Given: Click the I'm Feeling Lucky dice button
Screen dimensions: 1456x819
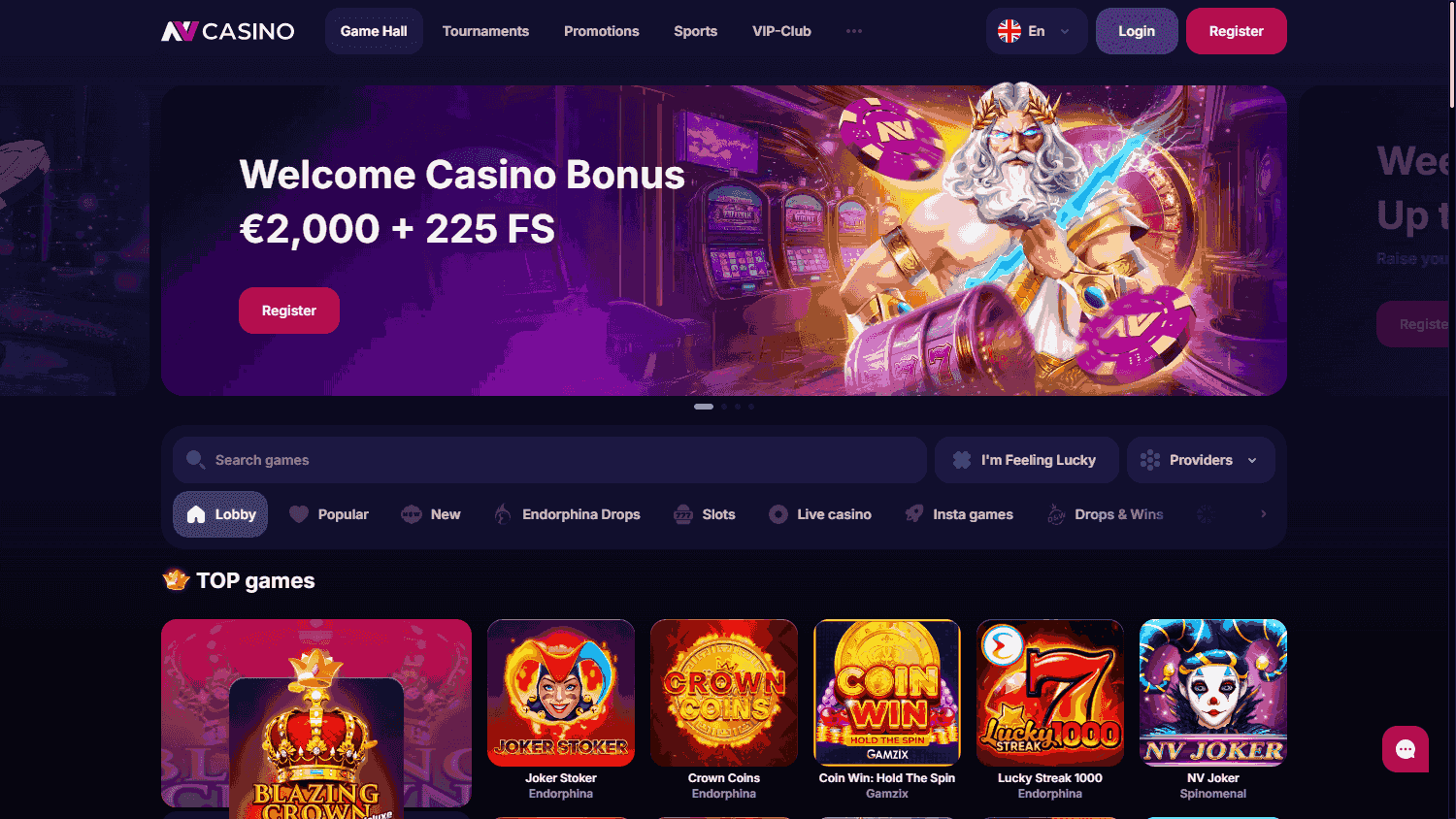Looking at the screenshot, I should 1026,460.
